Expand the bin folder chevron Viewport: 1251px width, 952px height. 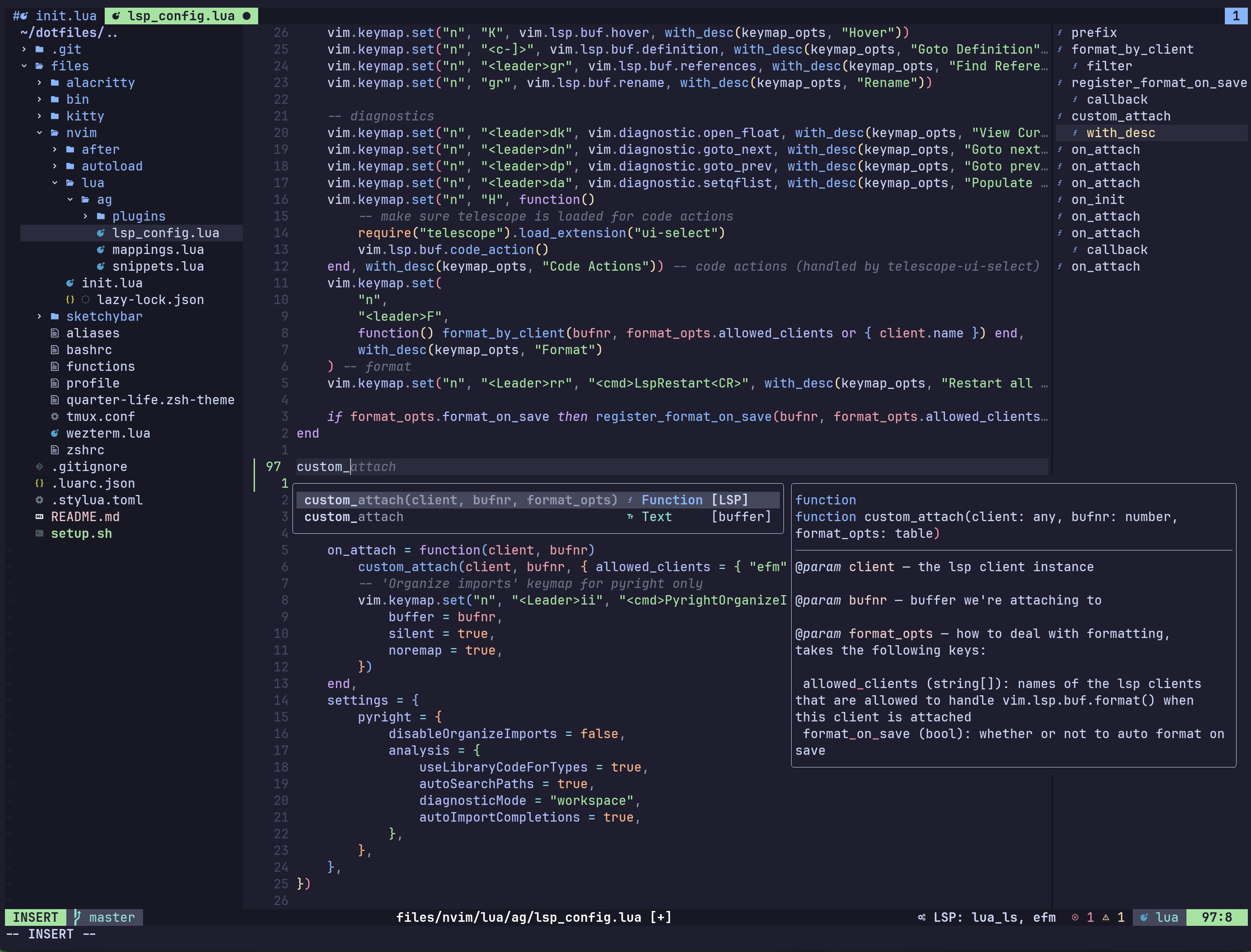tap(39, 99)
